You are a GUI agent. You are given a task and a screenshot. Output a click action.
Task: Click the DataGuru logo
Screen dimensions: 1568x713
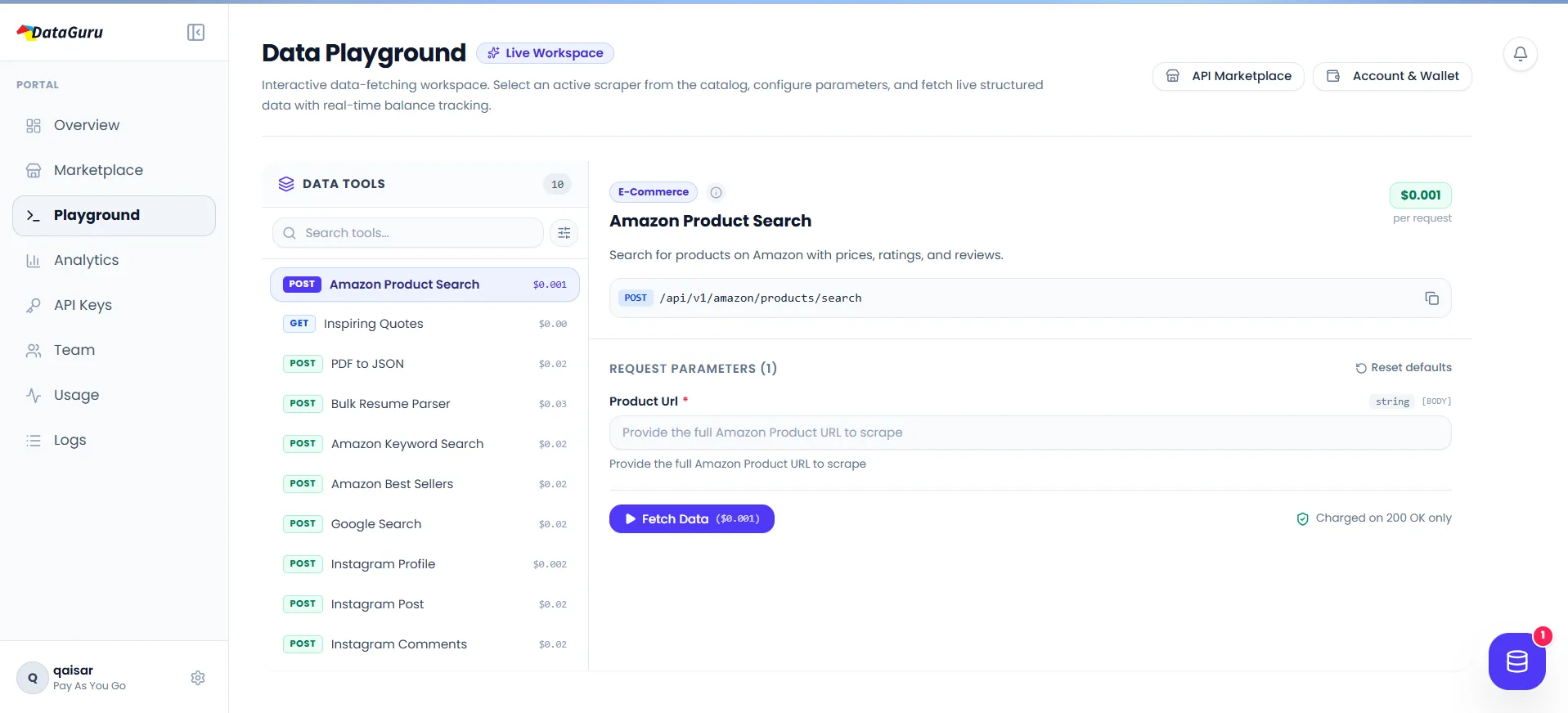(x=61, y=32)
